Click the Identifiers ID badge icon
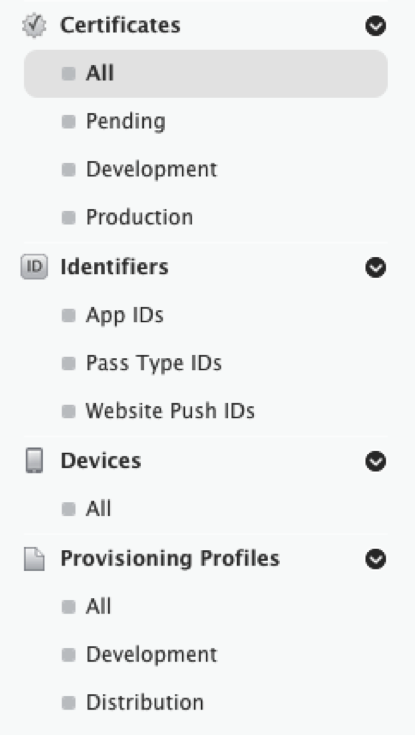Viewport: 416px width, 736px height. click(34, 267)
